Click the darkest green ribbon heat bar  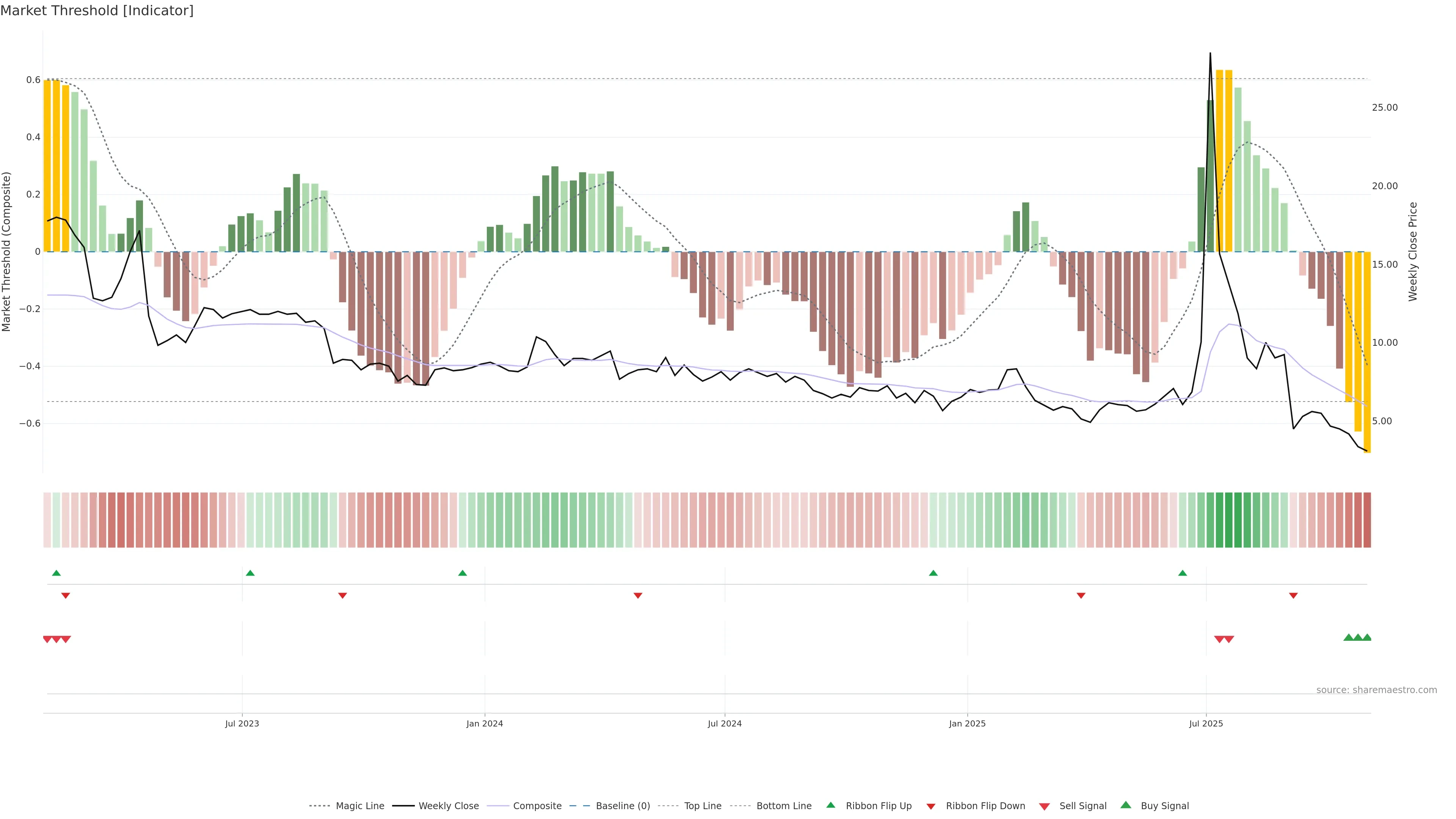[x=1229, y=519]
